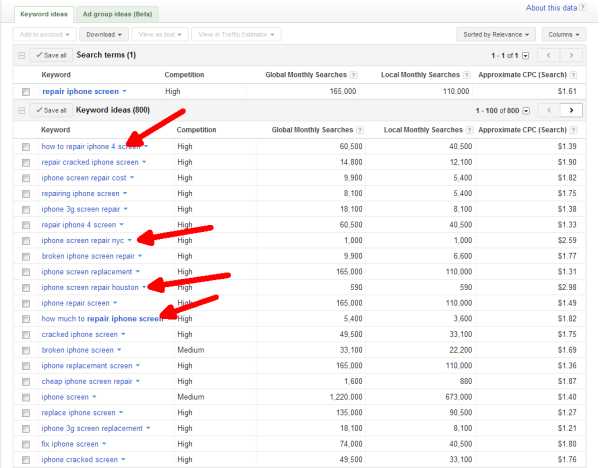This screenshot has height=468, width=600.
Task: Open options arrow next to iphone cracked screen
Action: pyautogui.click(x=123, y=459)
